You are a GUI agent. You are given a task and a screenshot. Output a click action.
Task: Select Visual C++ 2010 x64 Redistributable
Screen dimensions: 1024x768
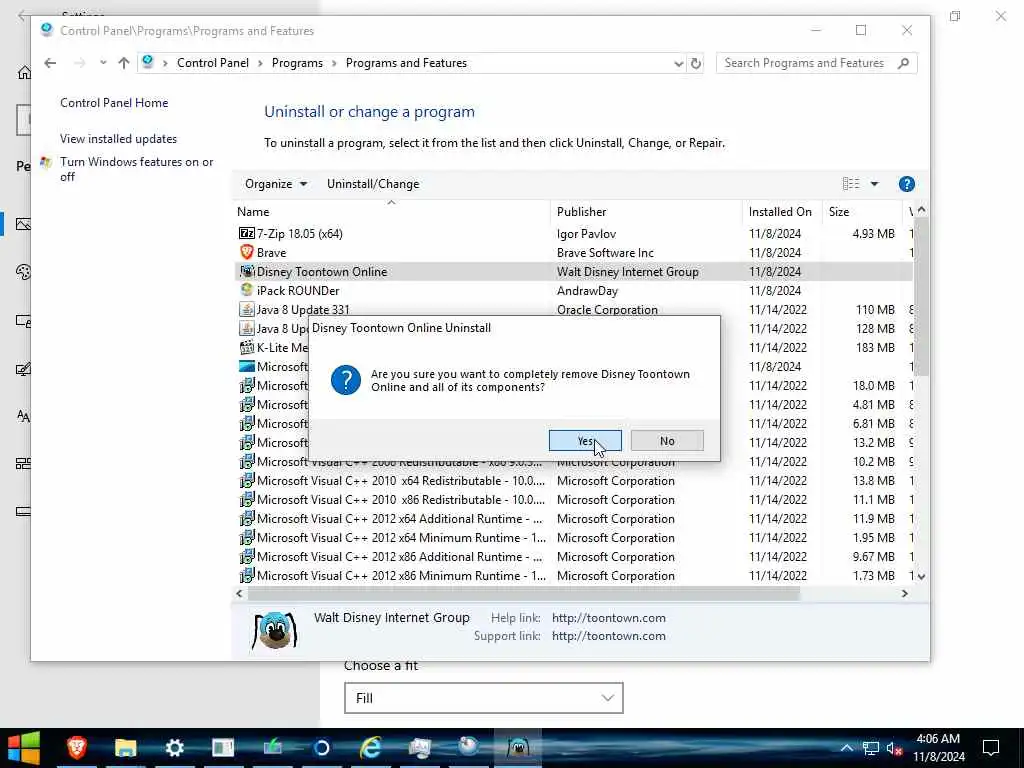(400, 481)
